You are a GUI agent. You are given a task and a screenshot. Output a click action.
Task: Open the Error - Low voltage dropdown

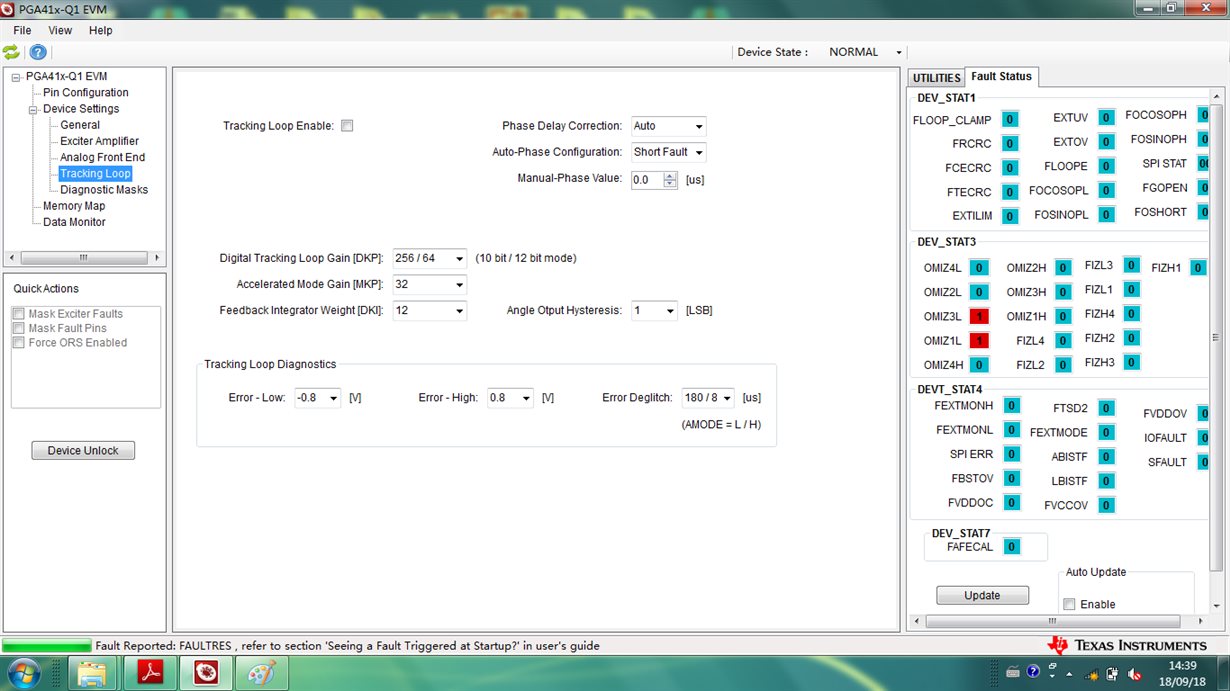tap(318, 398)
